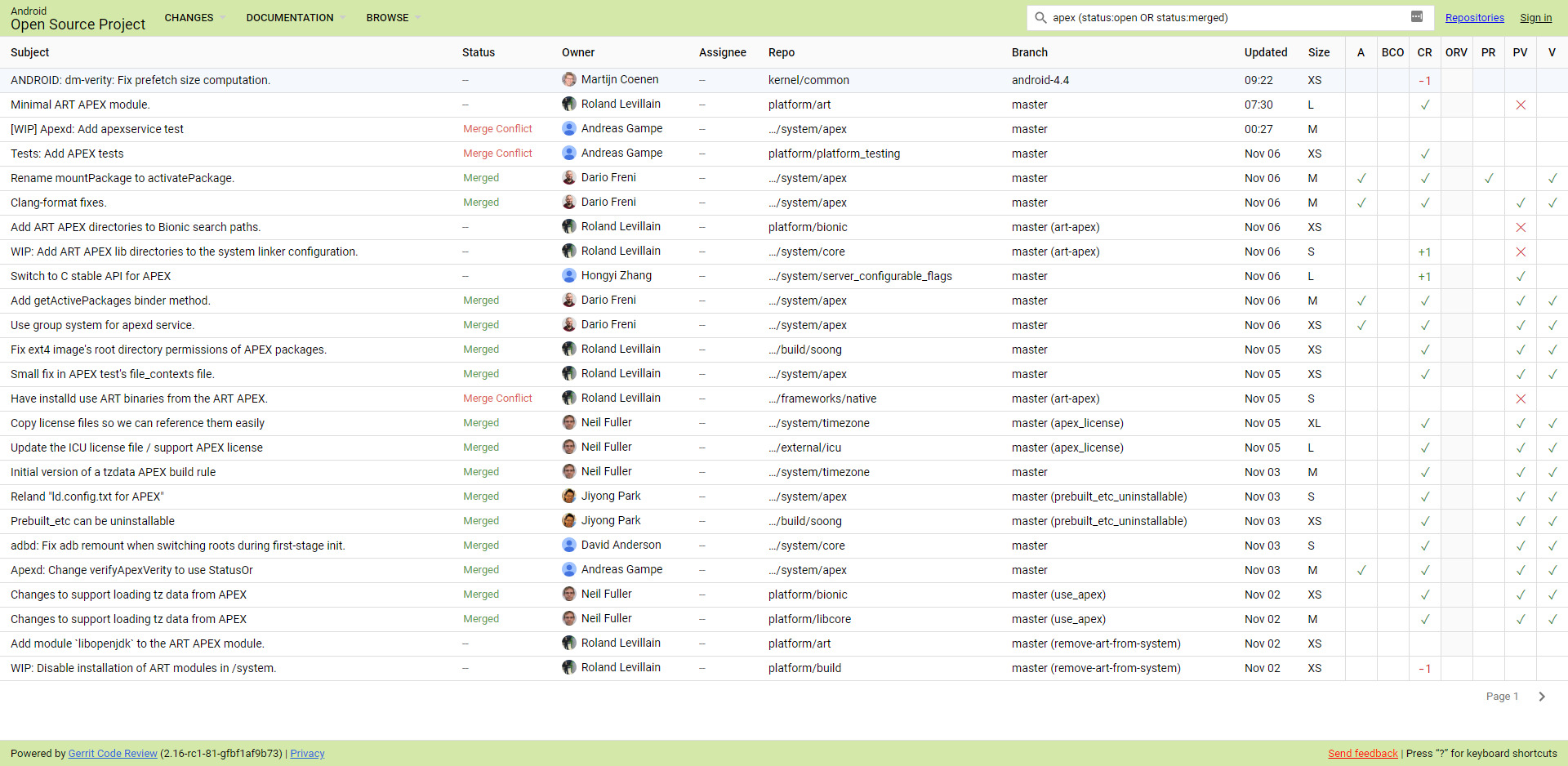Click Roland Levillain avatar in Add module libopenjdk row
Viewport: 1568px width, 766px height.
[x=569, y=643]
